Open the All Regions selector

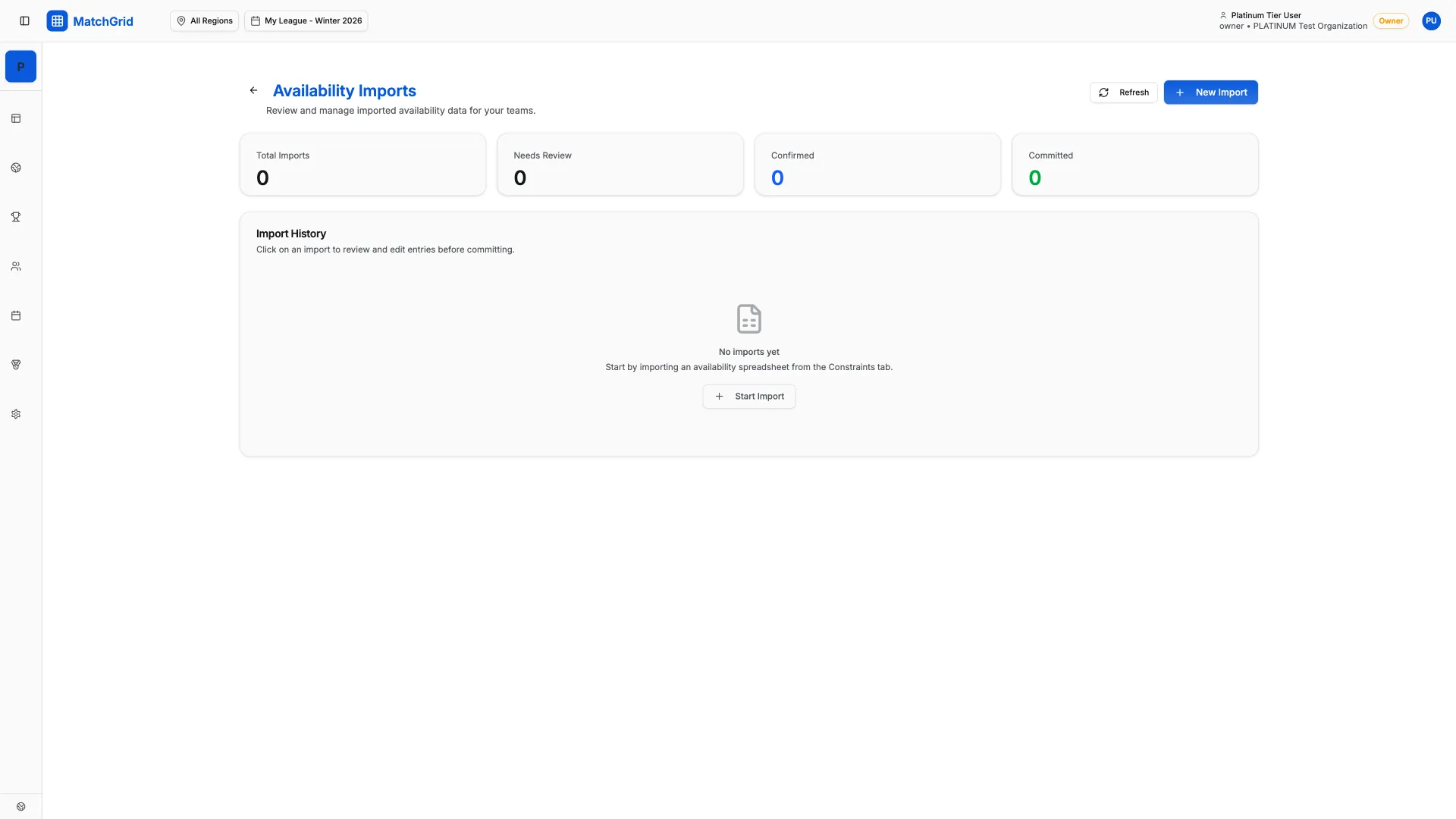(204, 20)
